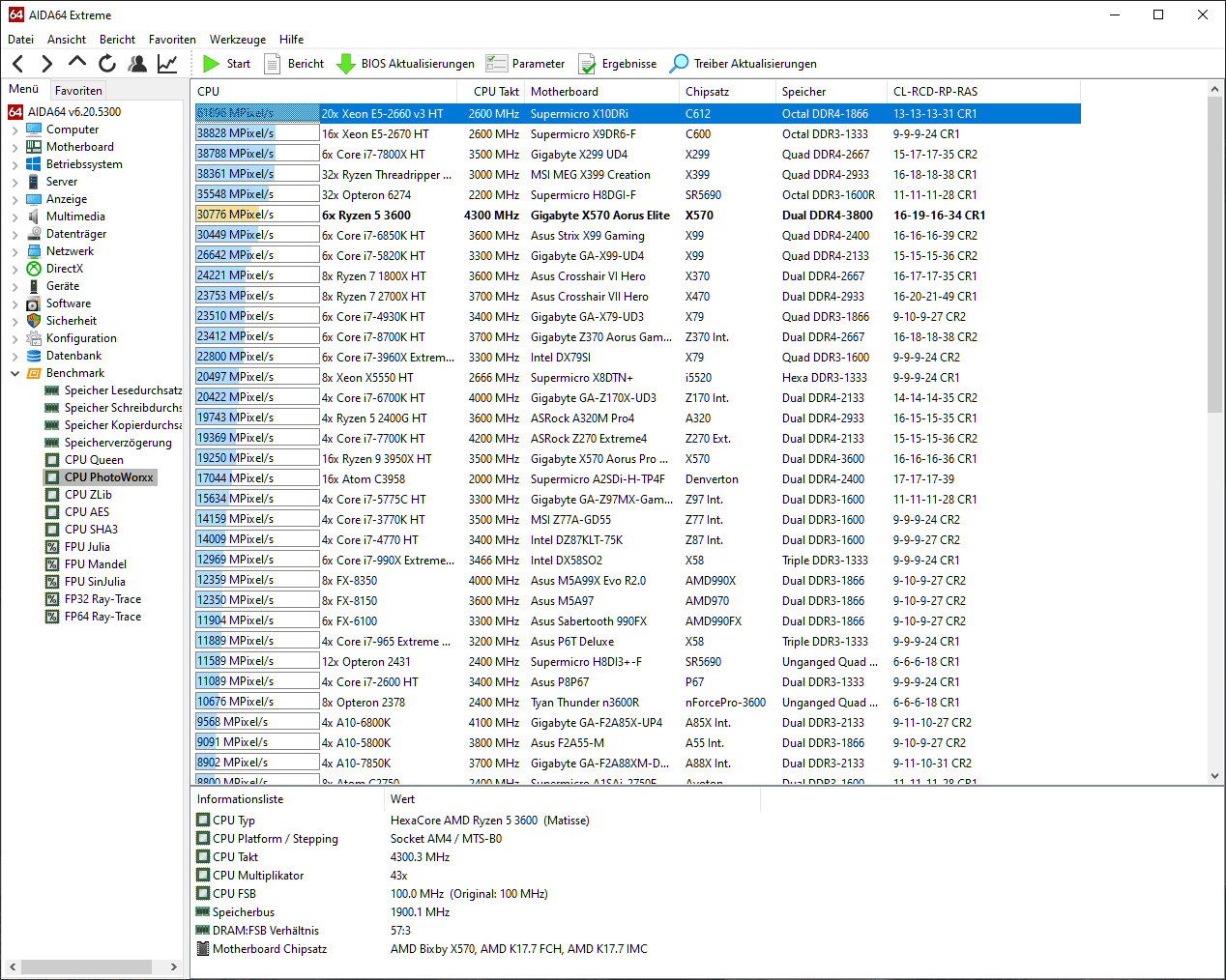This screenshot has width=1226, height=980.
Task: Expand the Computer tree node
Action: [15, 130]
